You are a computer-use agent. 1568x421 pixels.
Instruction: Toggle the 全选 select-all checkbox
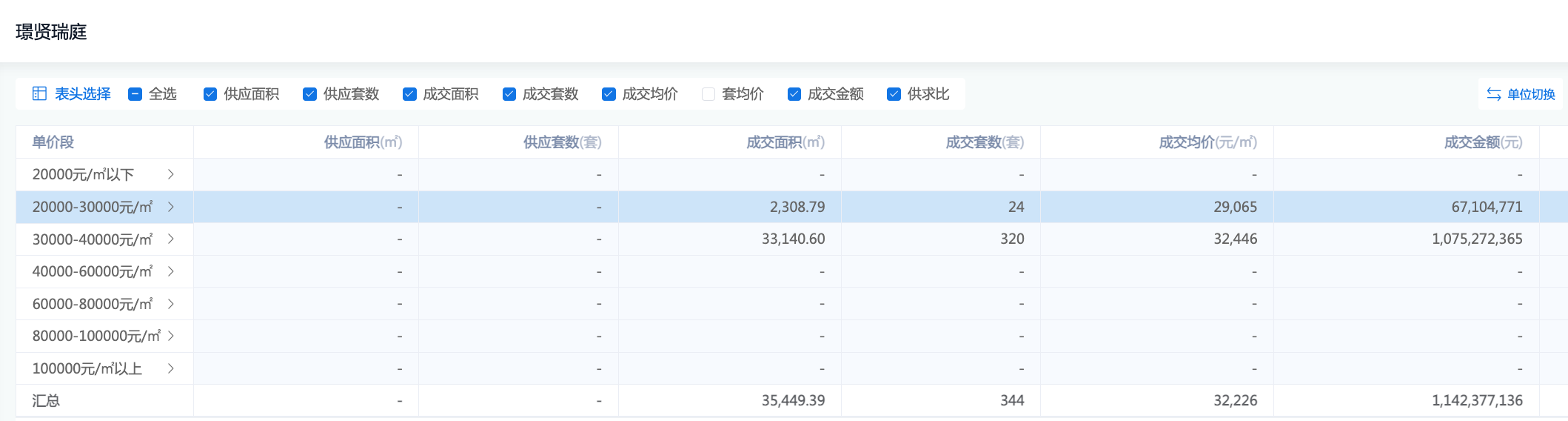[135, 94]
